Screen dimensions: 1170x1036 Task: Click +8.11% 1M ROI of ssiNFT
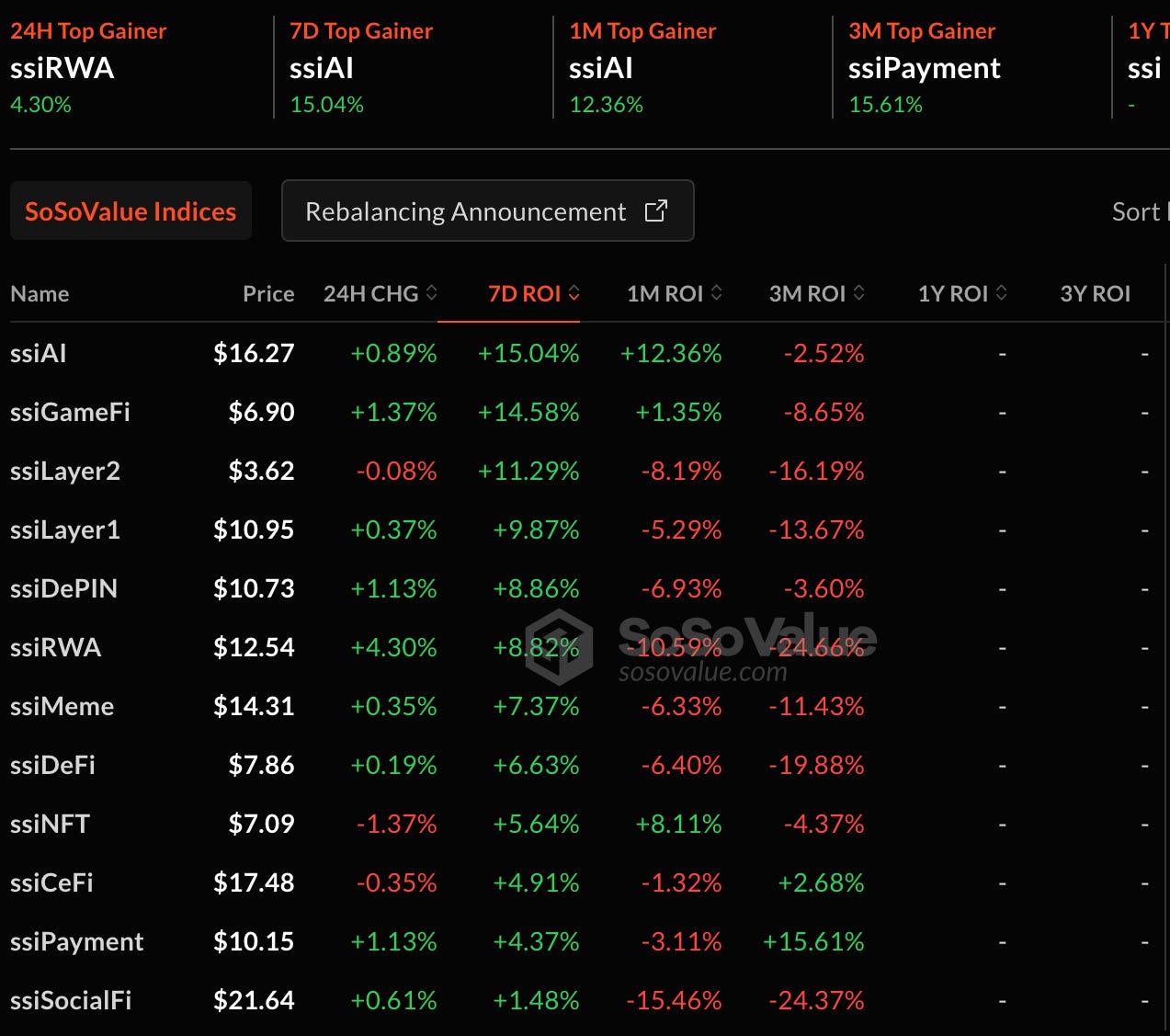coord(678,824)
